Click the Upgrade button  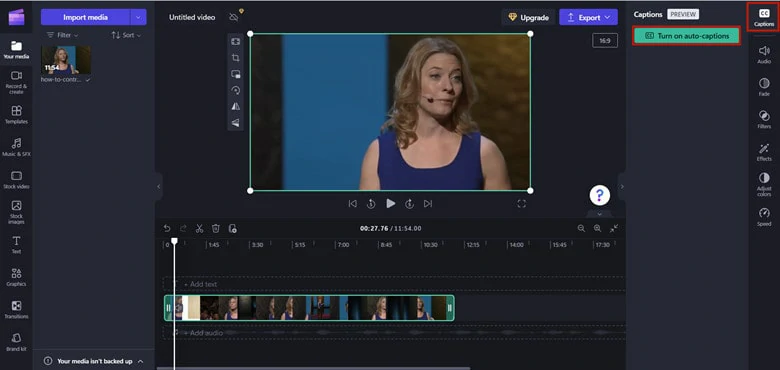click(528, 17)
